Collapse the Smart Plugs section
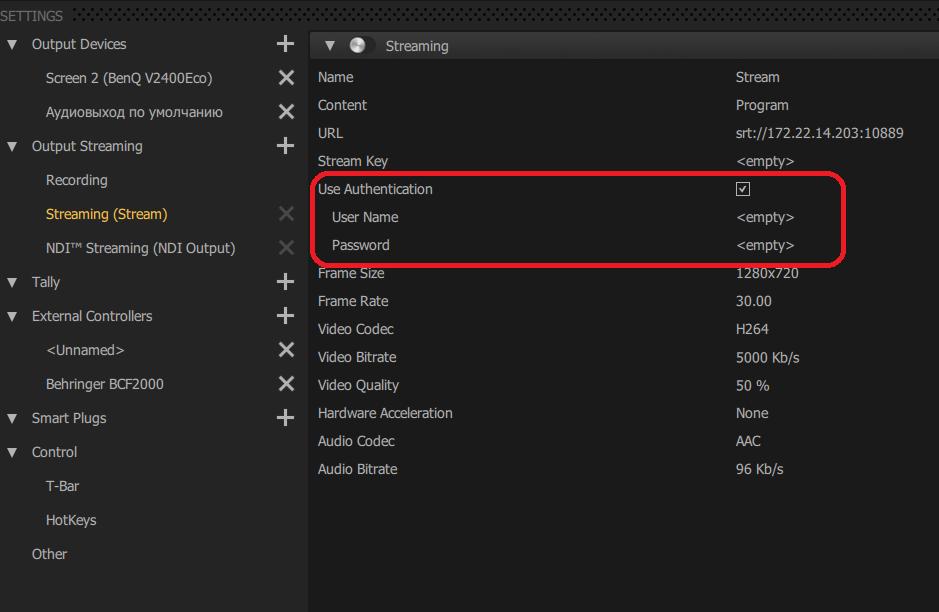The image size is (939, 612). [x=12, y=418]
